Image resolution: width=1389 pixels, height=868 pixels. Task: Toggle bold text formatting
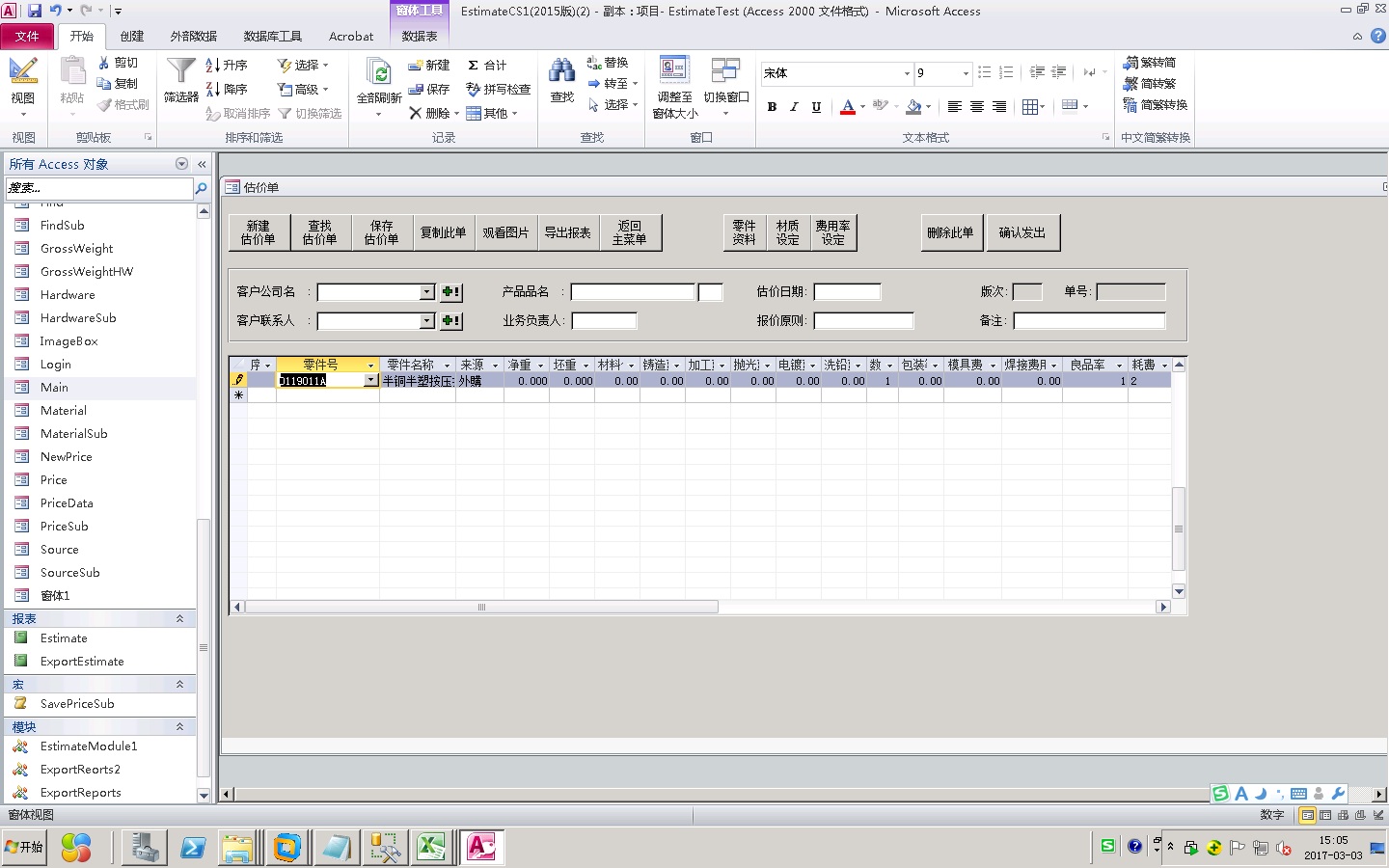pyautogui.click(x=772, y=107)
